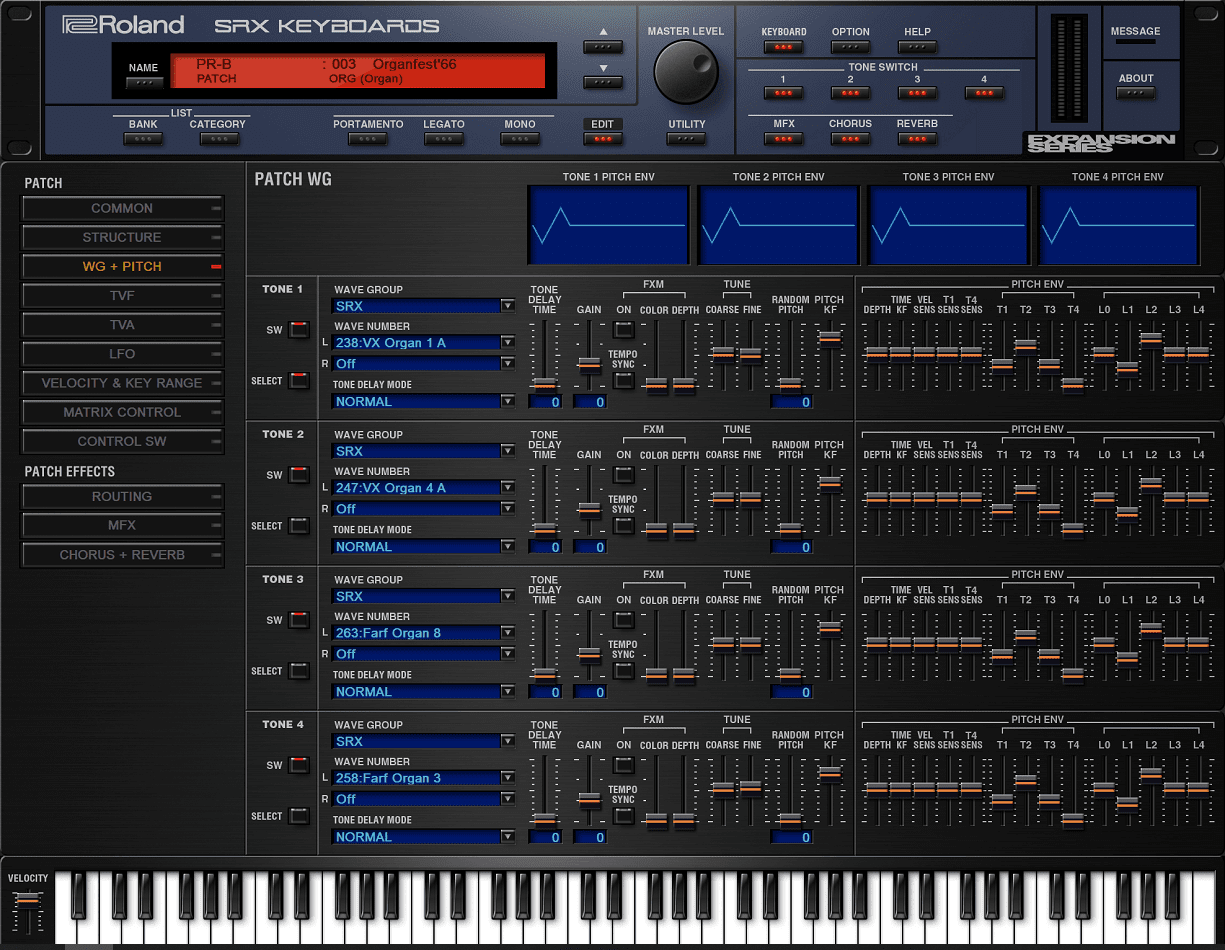This screenshot has height=950, width=1225.
Task: Enable Tone 2 FXM ON button
Action: 624,475
